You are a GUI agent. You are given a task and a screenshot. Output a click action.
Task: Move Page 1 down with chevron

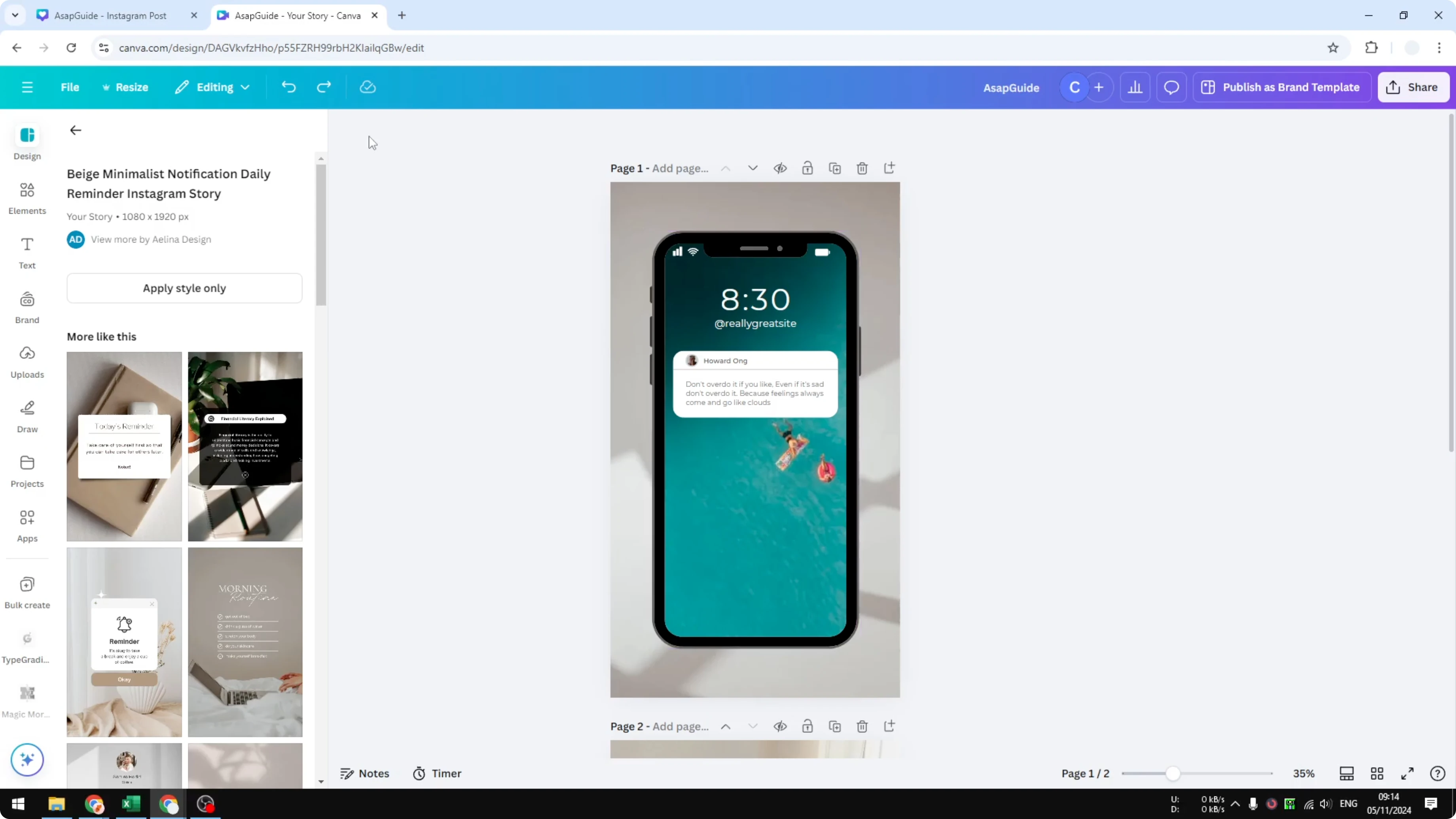(753, 169)
